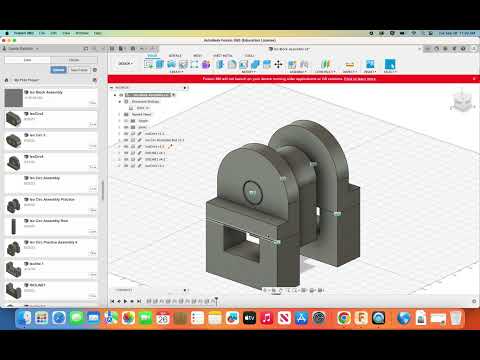The height and width of the screenshot is (360, 480).
Task: Open the notifications bell icon at top right
Action: [454, 49]
